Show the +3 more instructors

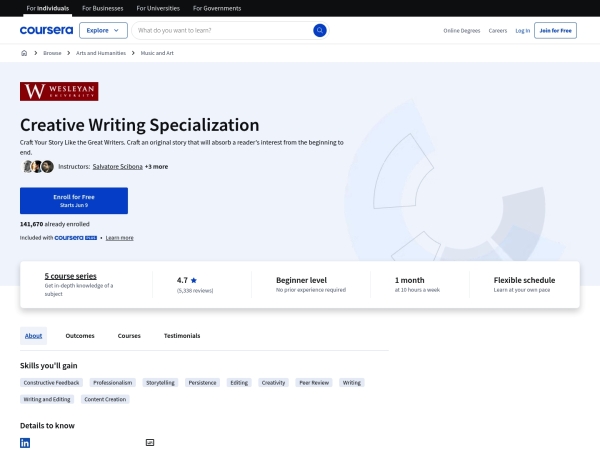click(x=156, y=166)
